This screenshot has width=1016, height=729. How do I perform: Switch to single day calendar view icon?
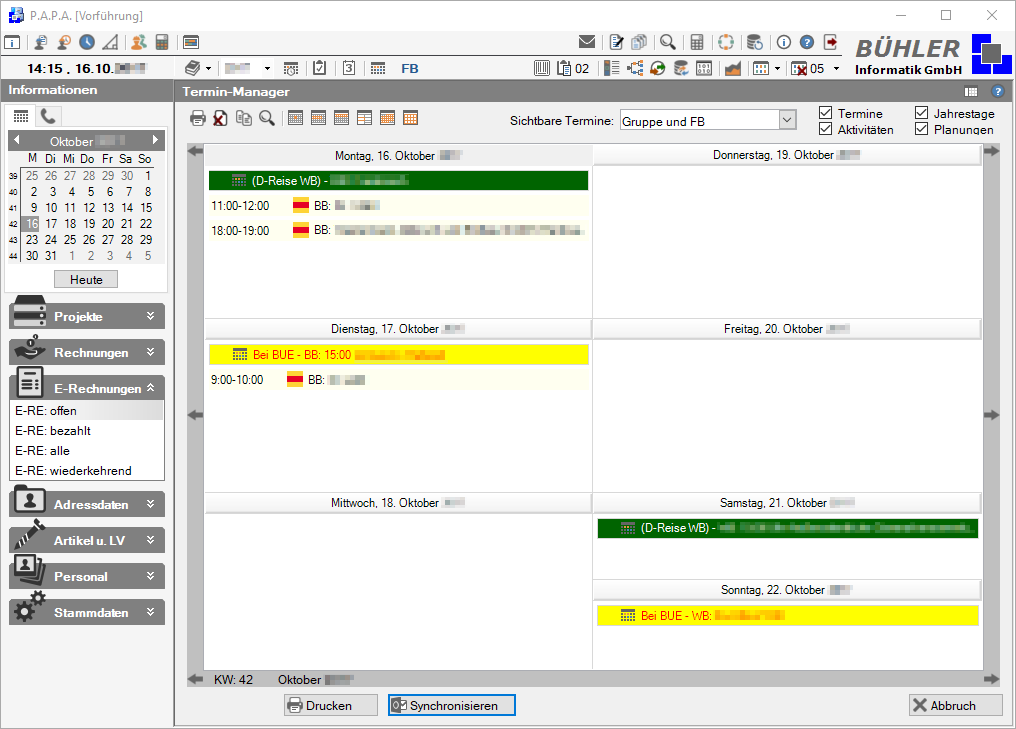tap(295, 118)
